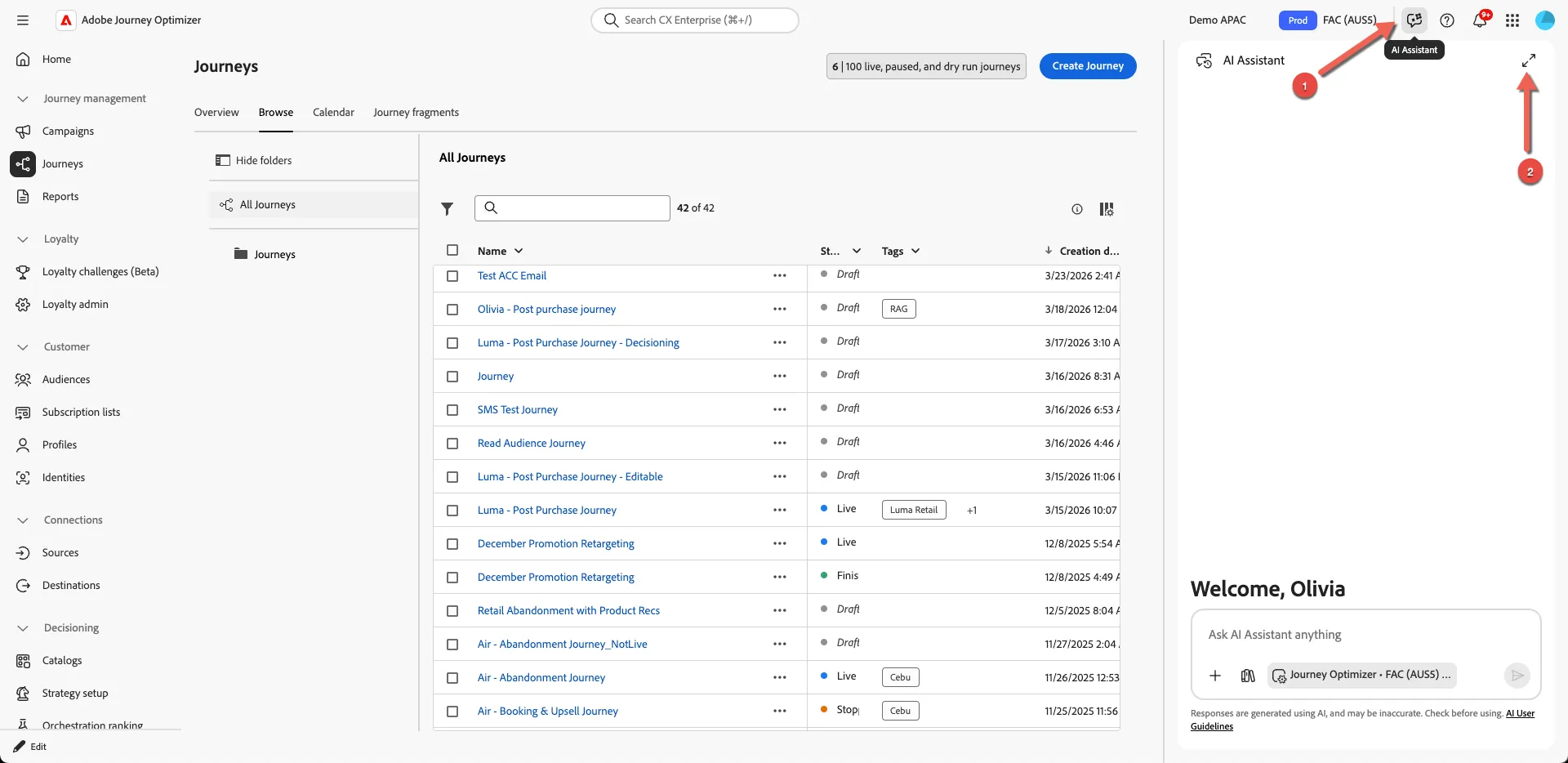Switch to the Calendar tab
Image resolution: width=1568 pixels, height=763 pixels.
tap(333, 113)
